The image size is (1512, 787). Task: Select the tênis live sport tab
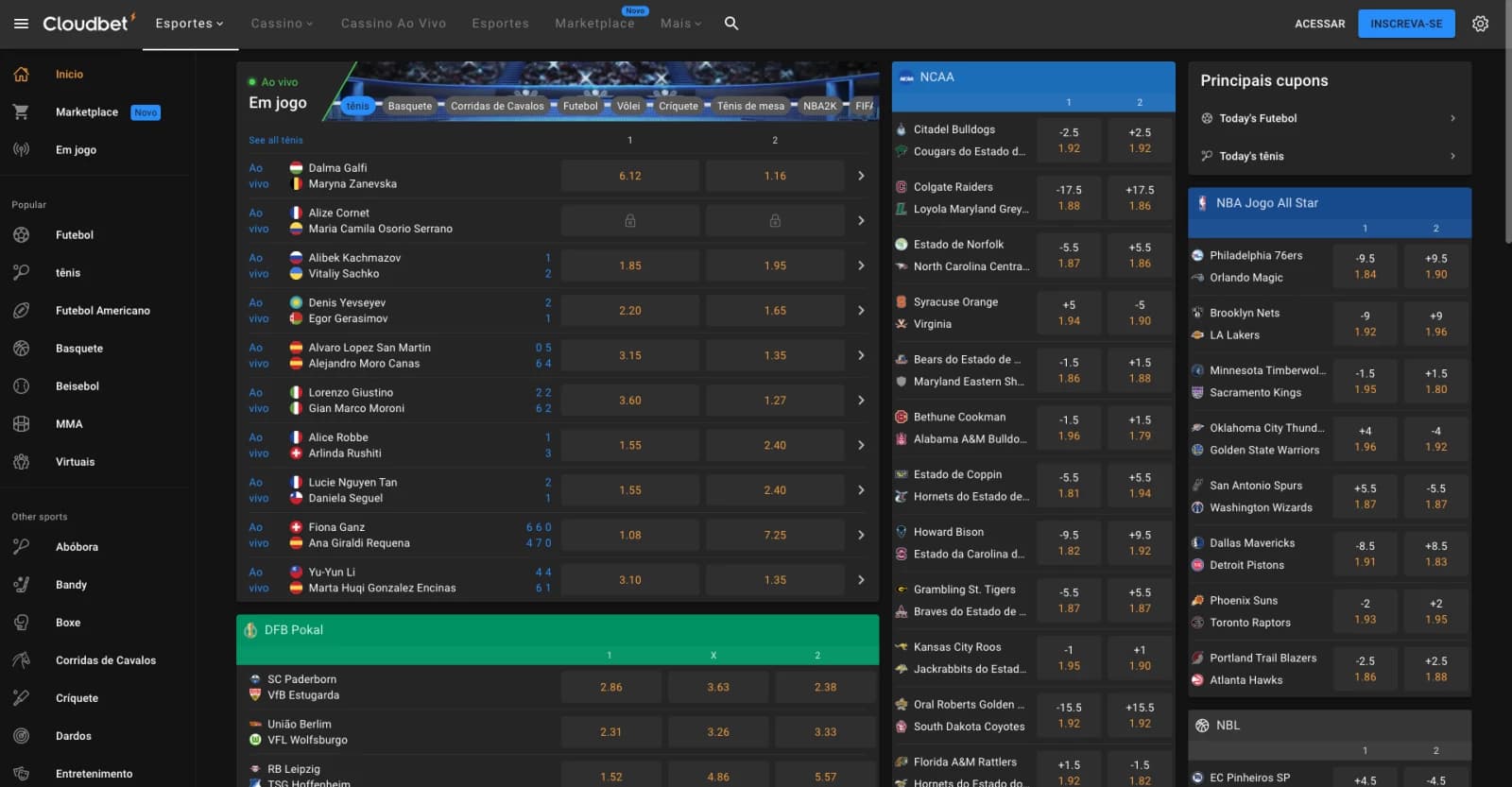[x=357, y=106]
